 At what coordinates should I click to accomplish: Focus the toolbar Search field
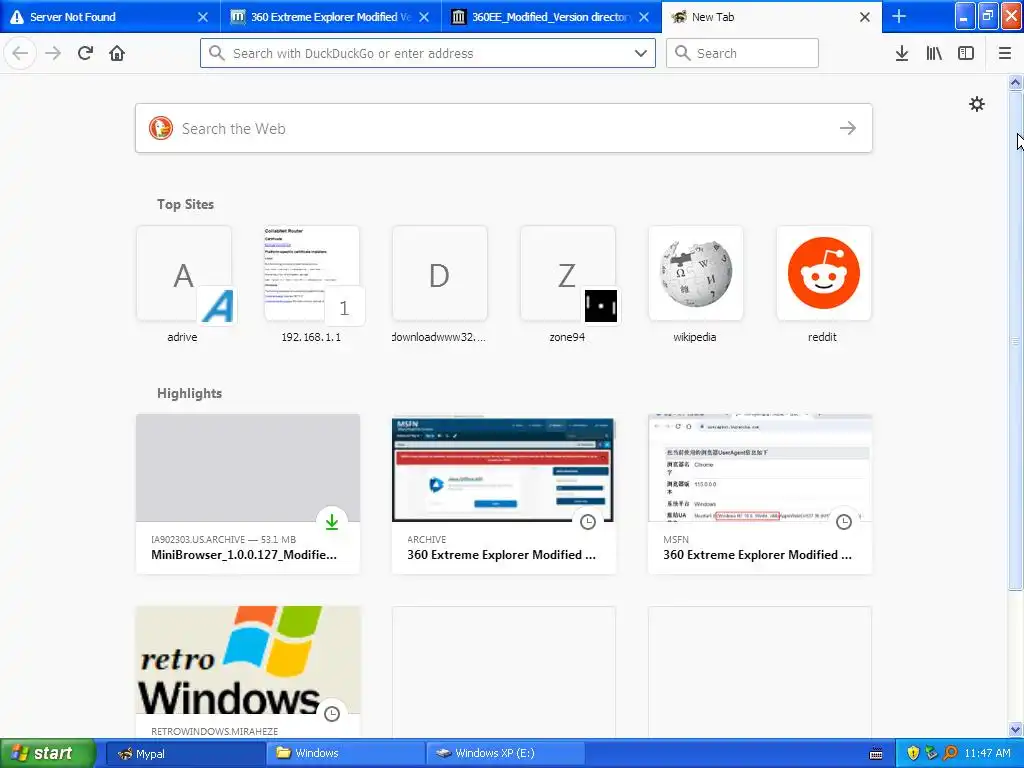coord(742,53)
